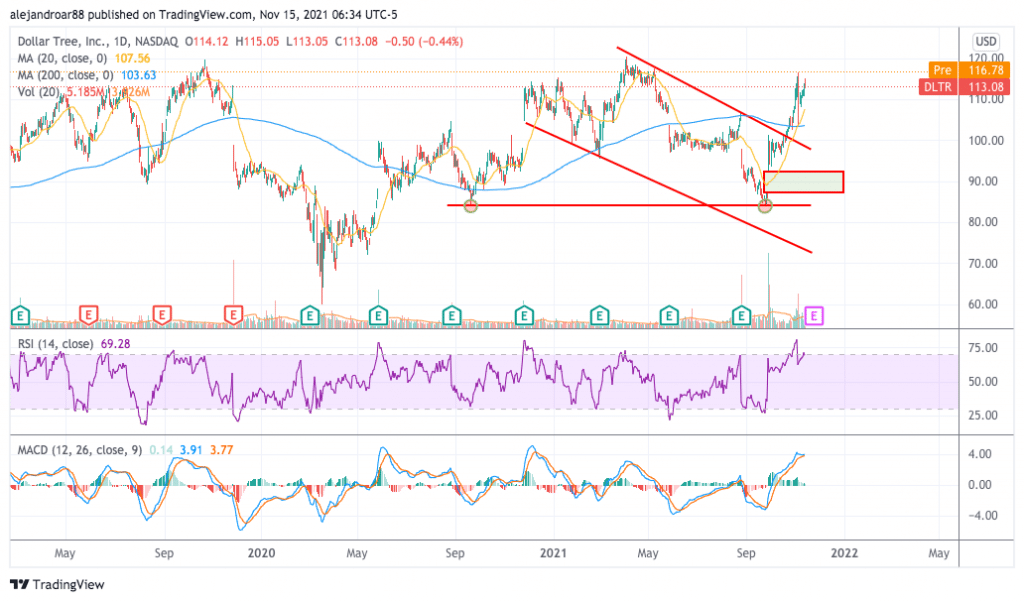
Task: Click the MACD 4.00 axis label
Action: pyautogui.click(x=980, y=454)
